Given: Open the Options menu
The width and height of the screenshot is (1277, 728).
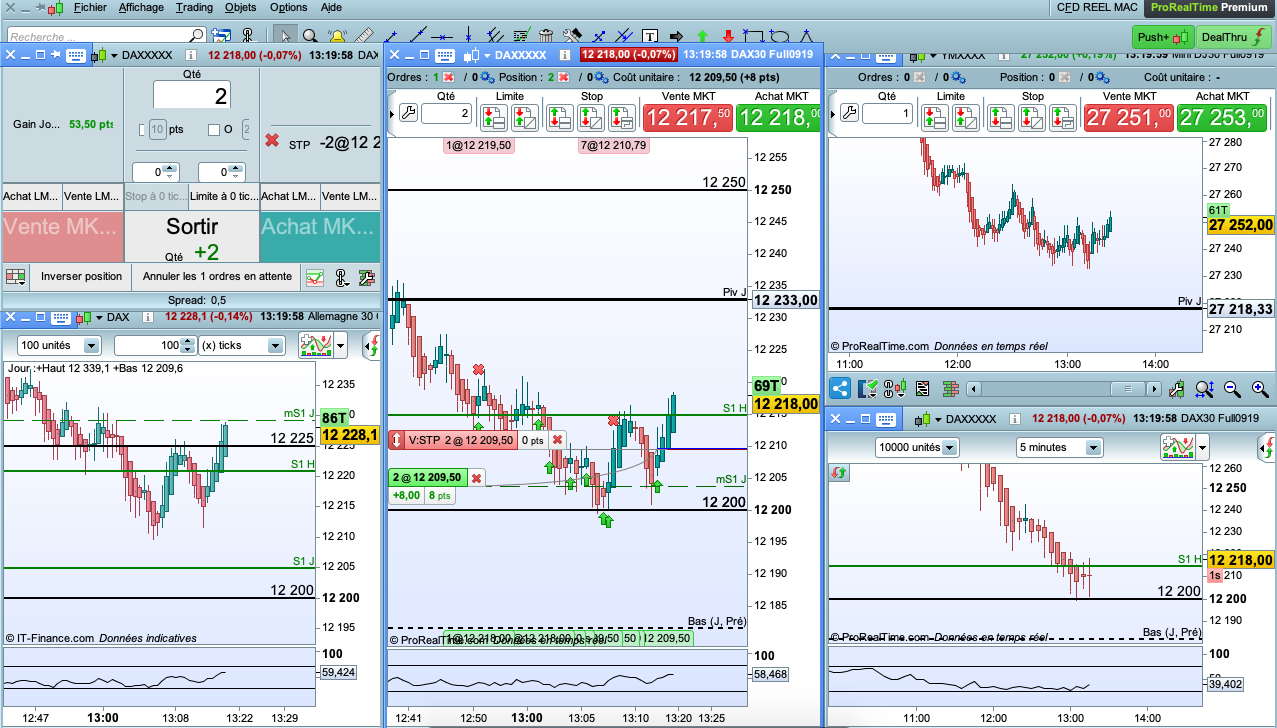Looking at the screenshot, I should tap(289, 7).
